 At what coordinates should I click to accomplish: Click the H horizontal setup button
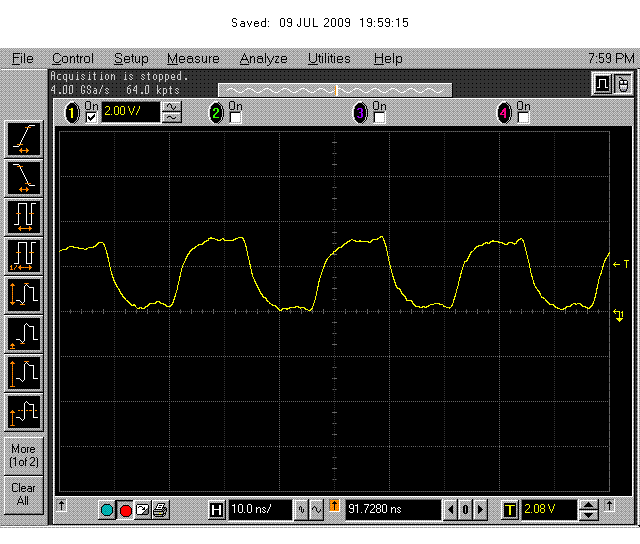[216, 510]
